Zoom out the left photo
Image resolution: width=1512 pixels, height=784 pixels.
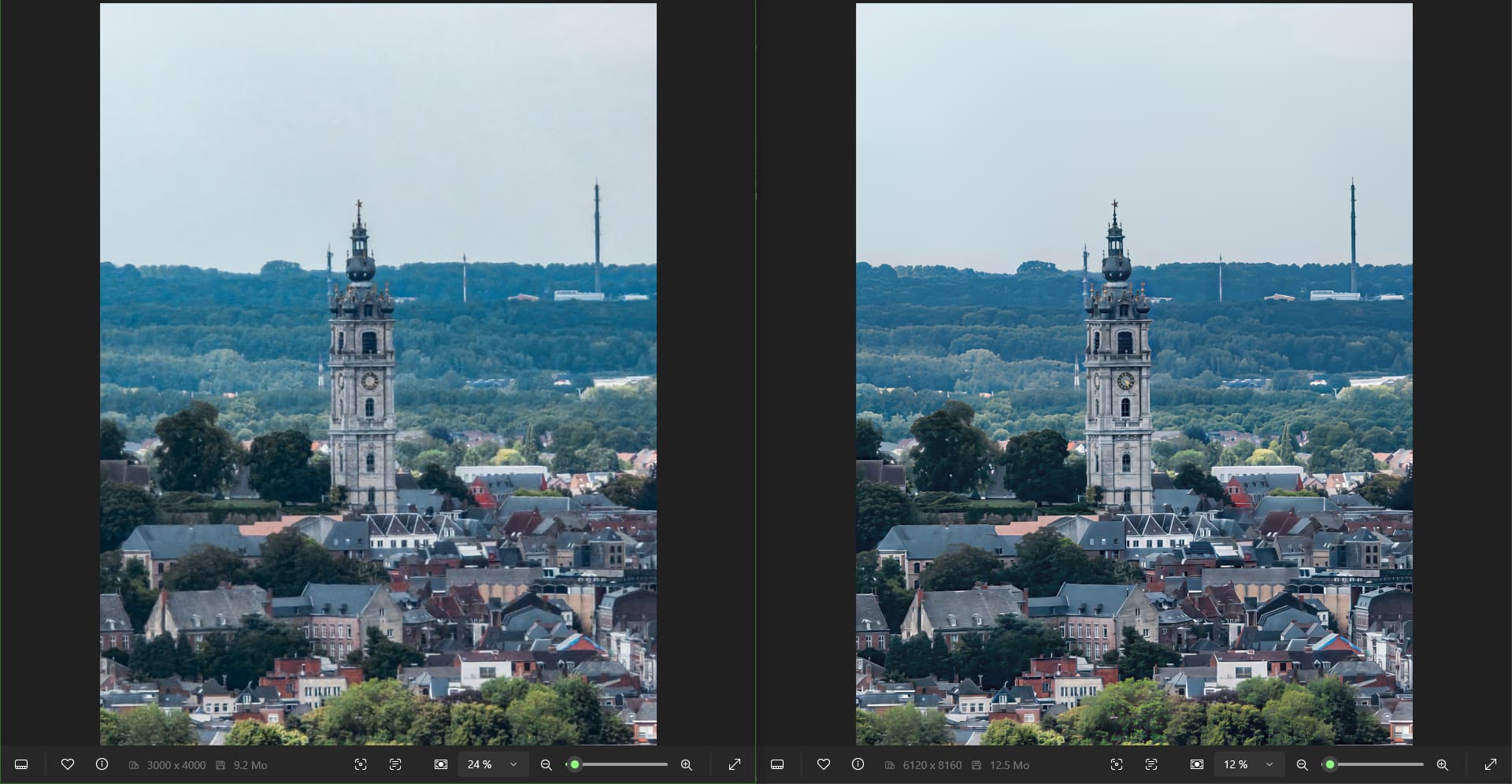point(546,764)
